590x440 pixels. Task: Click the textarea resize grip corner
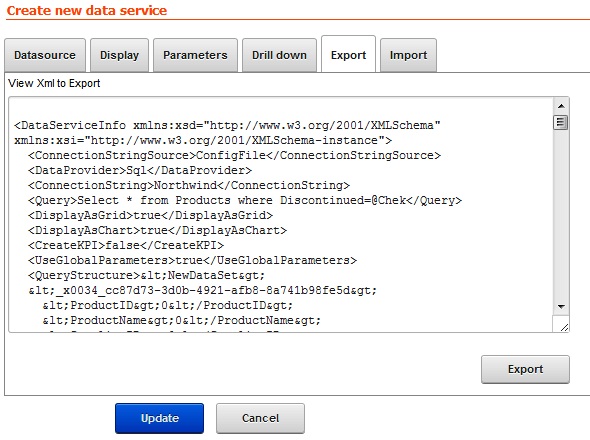pyautogui.click(x=564, y=327)
